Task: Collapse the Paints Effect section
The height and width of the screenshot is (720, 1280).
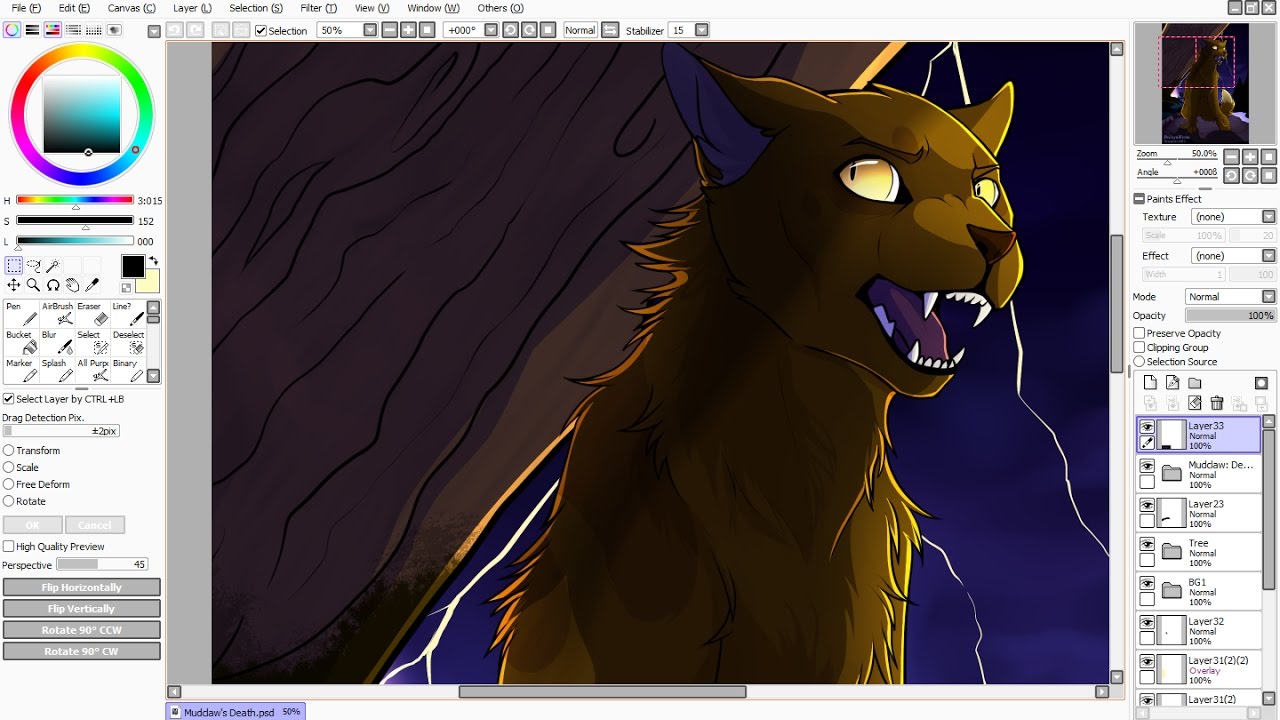Action: (x=1139, y=199)
